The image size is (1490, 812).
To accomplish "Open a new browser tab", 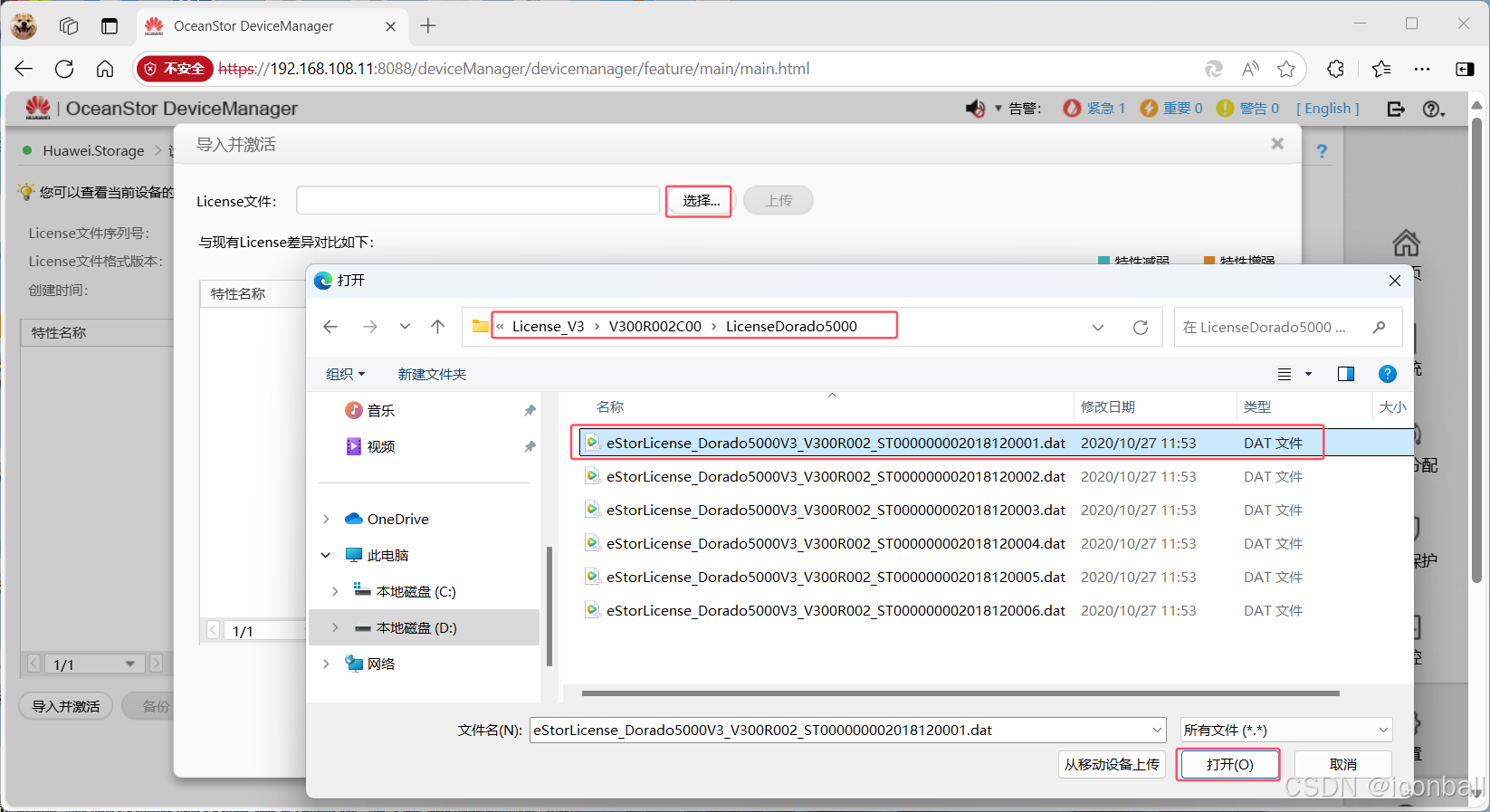I will click(x=428, y=26).
